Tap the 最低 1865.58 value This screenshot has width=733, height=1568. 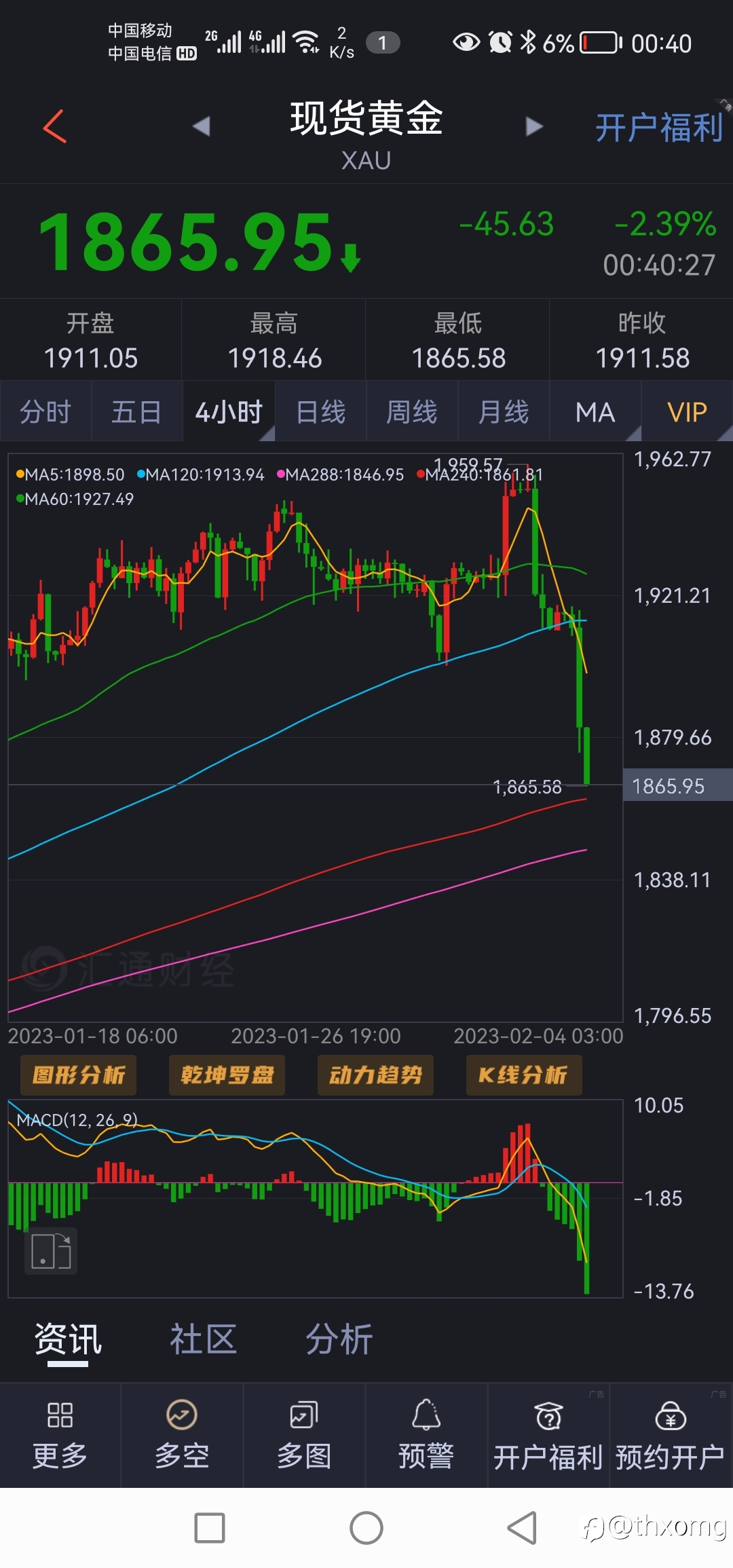point(459,358)
